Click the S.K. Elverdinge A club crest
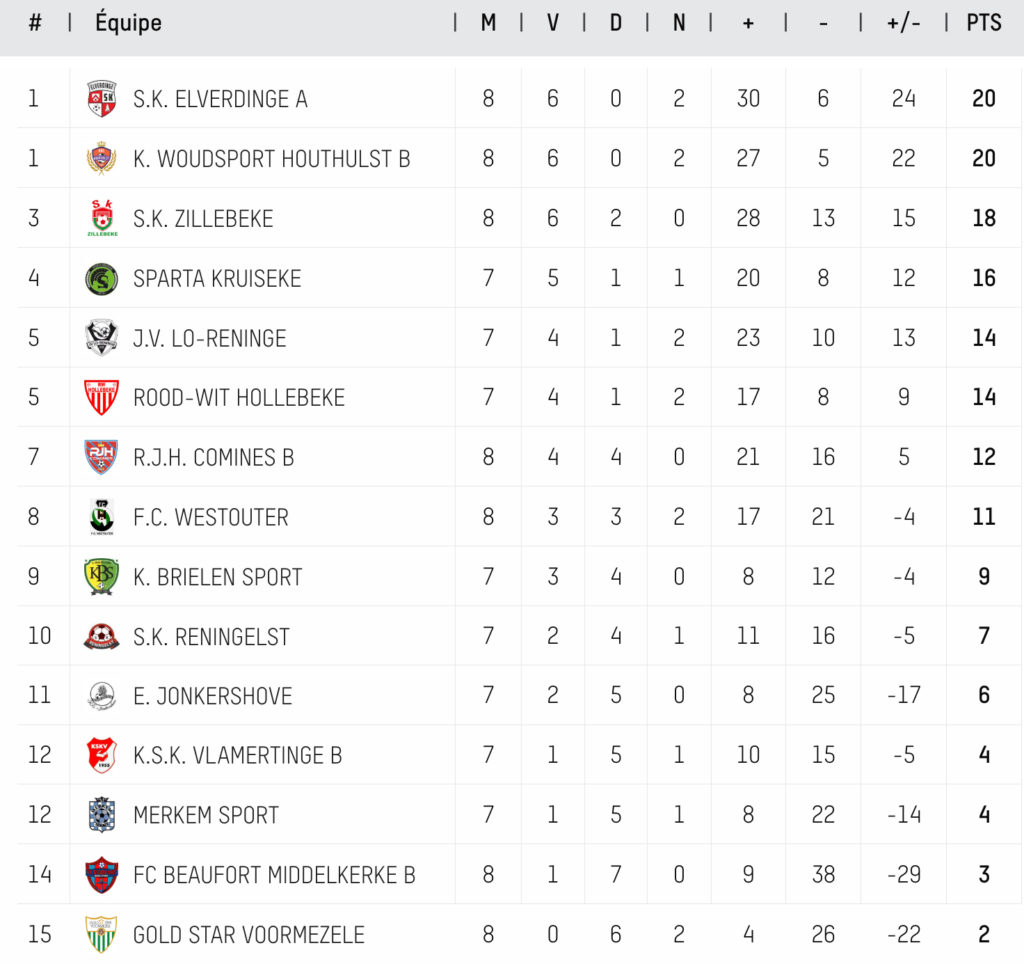 click(x=101, y=98)
